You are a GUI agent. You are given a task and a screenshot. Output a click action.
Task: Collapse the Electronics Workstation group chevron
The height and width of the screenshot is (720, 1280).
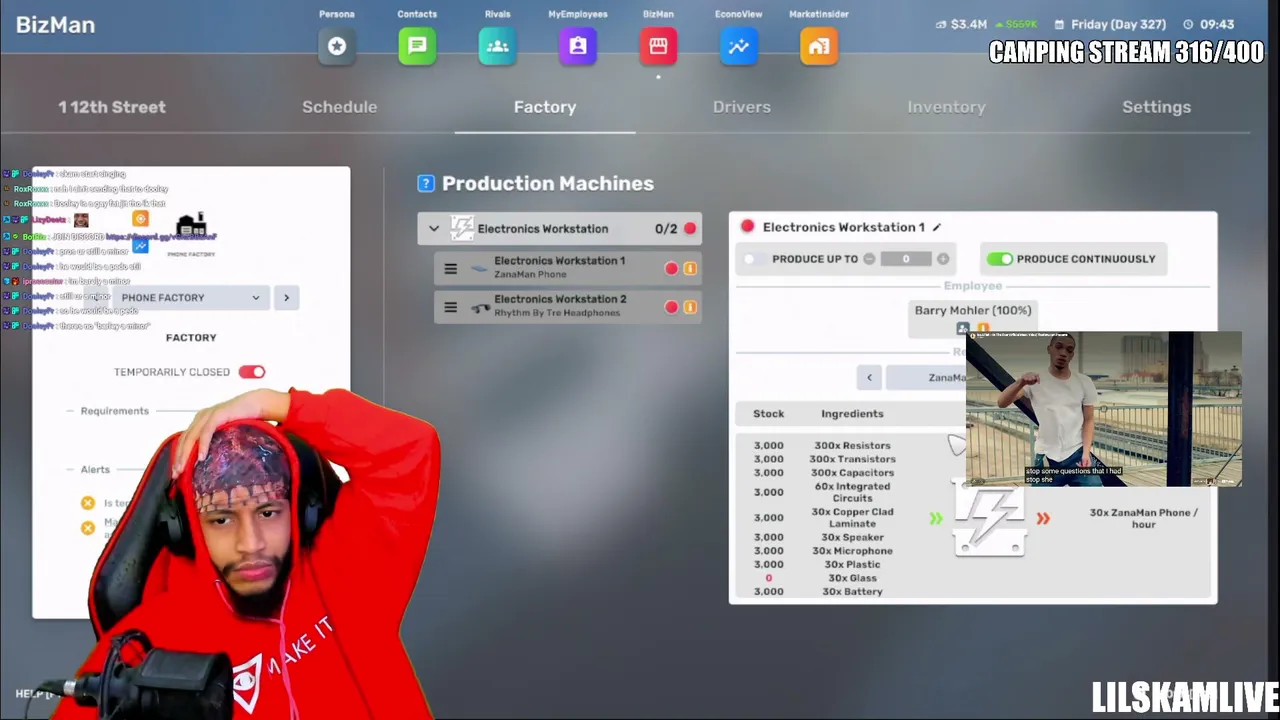434,229
